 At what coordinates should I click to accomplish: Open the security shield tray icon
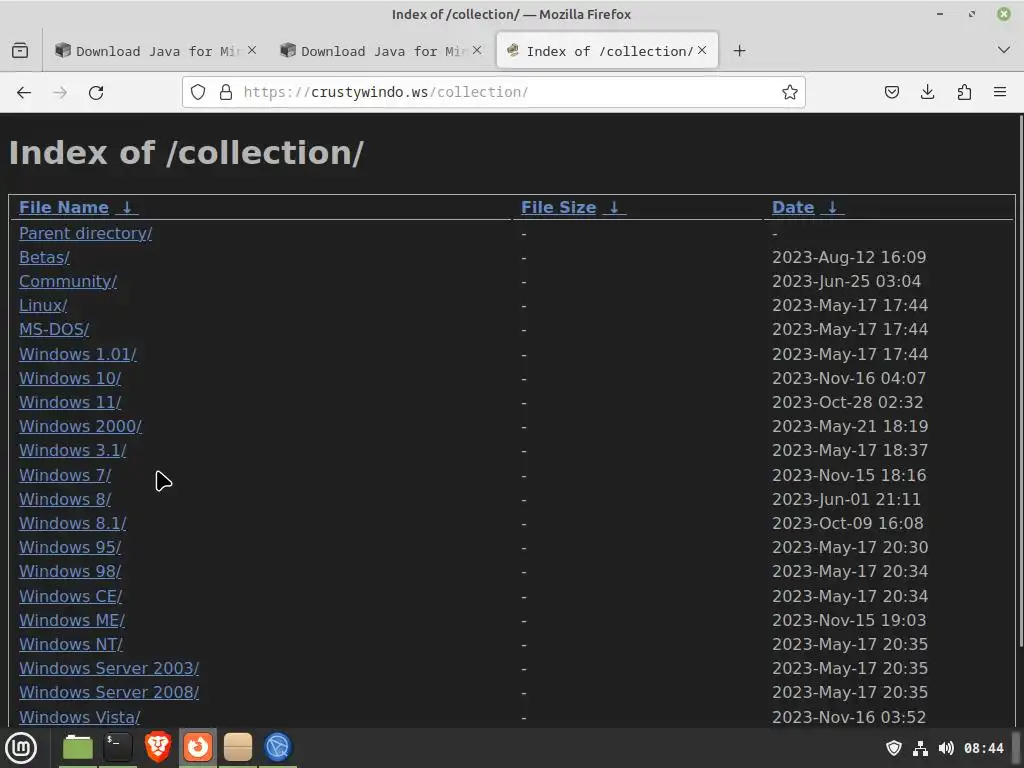point(894,748)
